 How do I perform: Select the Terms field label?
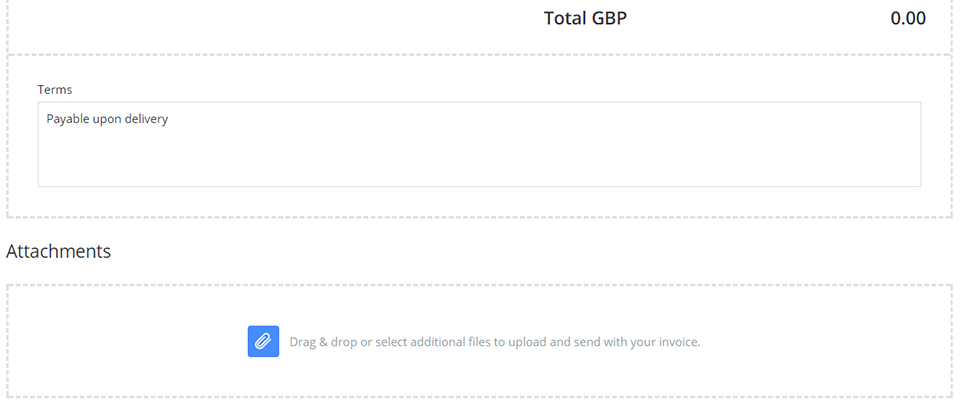click(x=55, y=89)
